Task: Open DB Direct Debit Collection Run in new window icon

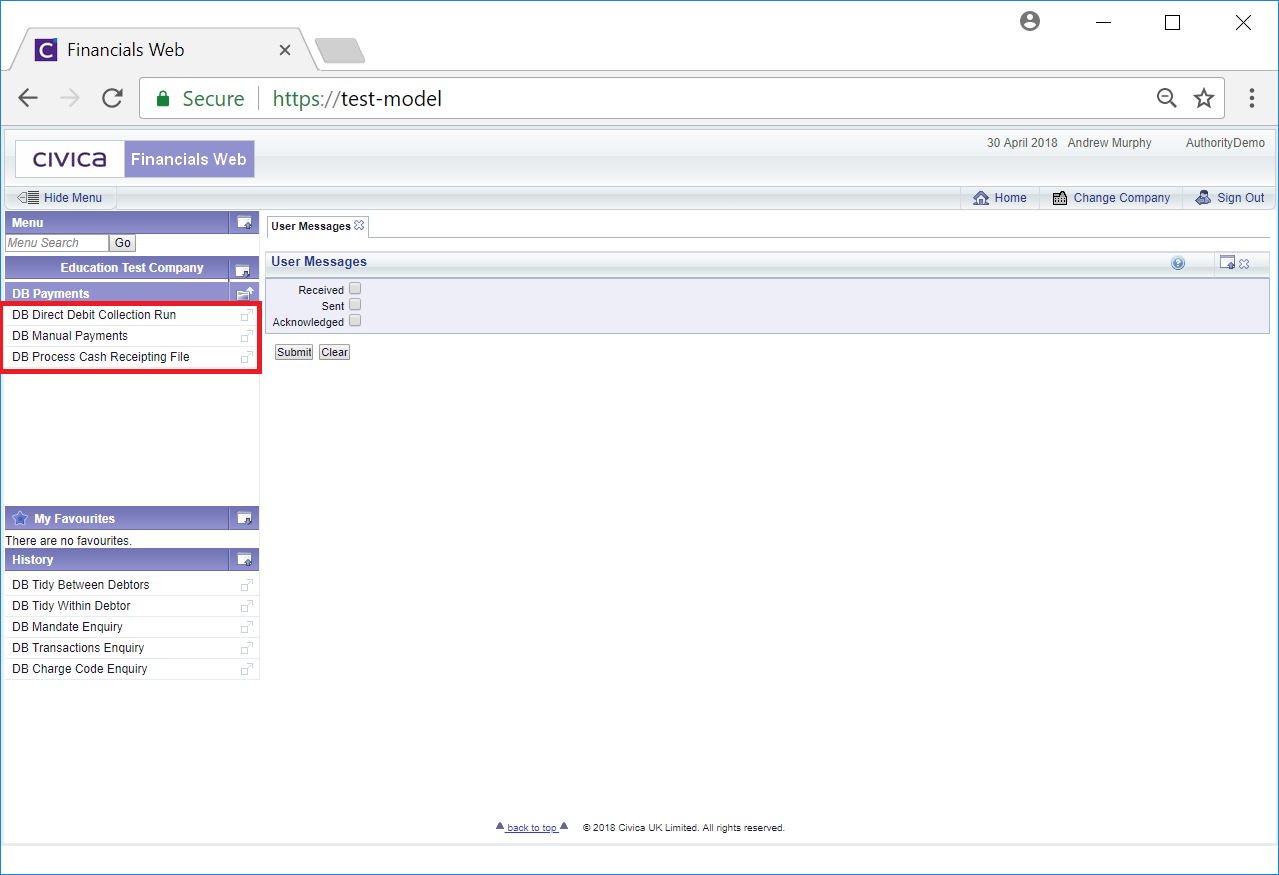Action: 246,315
